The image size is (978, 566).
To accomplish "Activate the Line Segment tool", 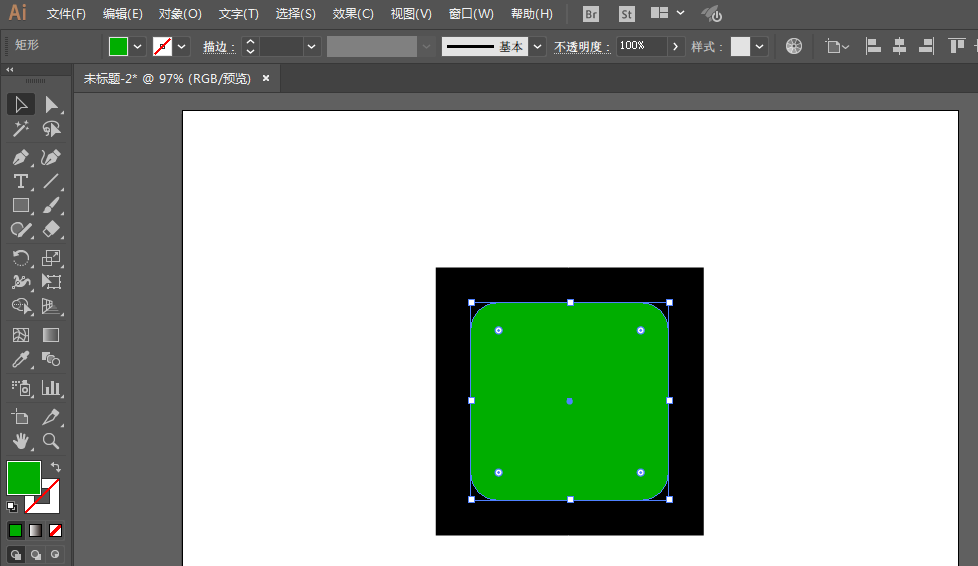I will pos(51,182).
